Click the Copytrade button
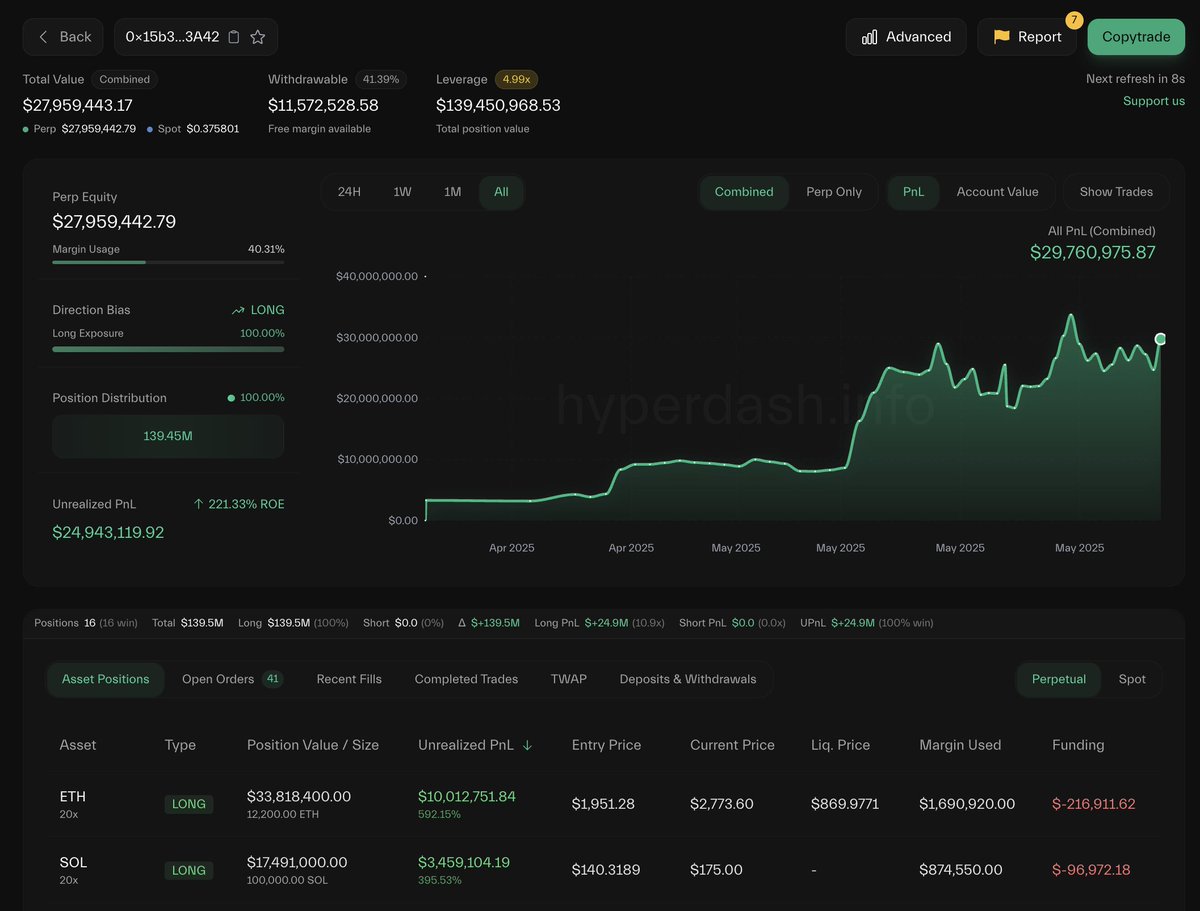The image size is (1200, 911). click(1136, 37)
